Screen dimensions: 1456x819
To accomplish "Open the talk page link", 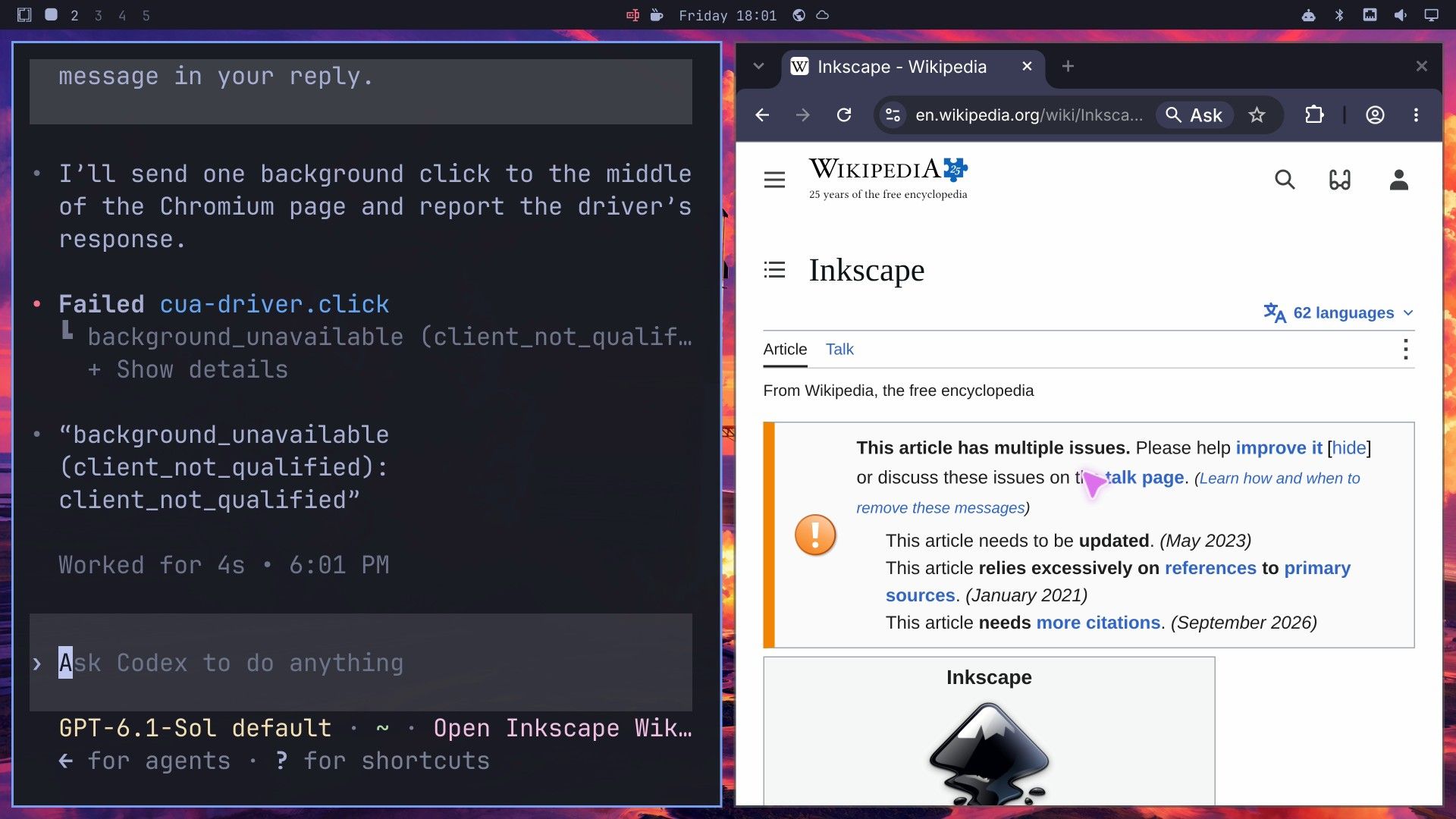I will [x=1144, y=478].
